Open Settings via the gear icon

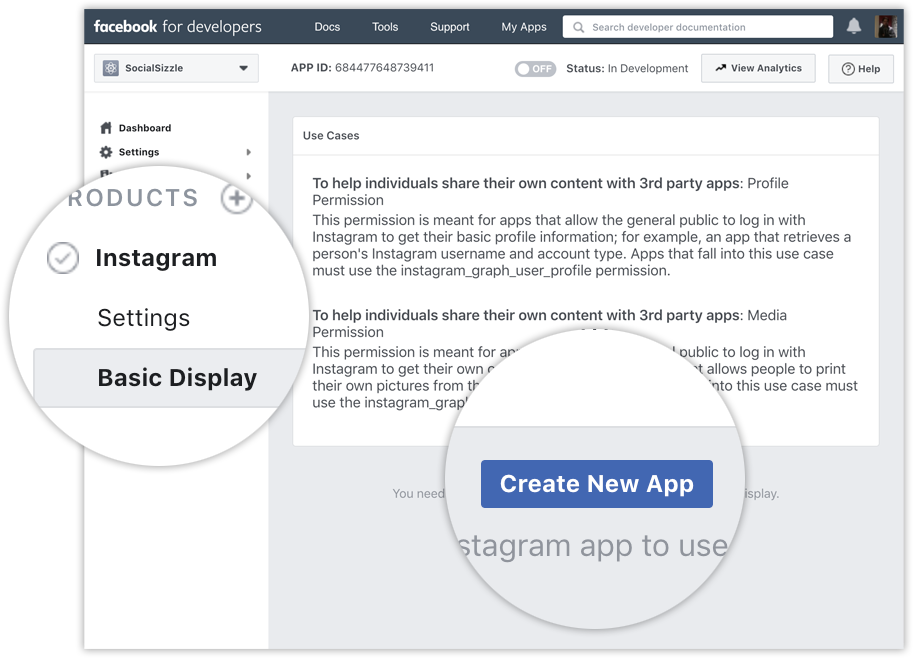click(x=107, y=152)
